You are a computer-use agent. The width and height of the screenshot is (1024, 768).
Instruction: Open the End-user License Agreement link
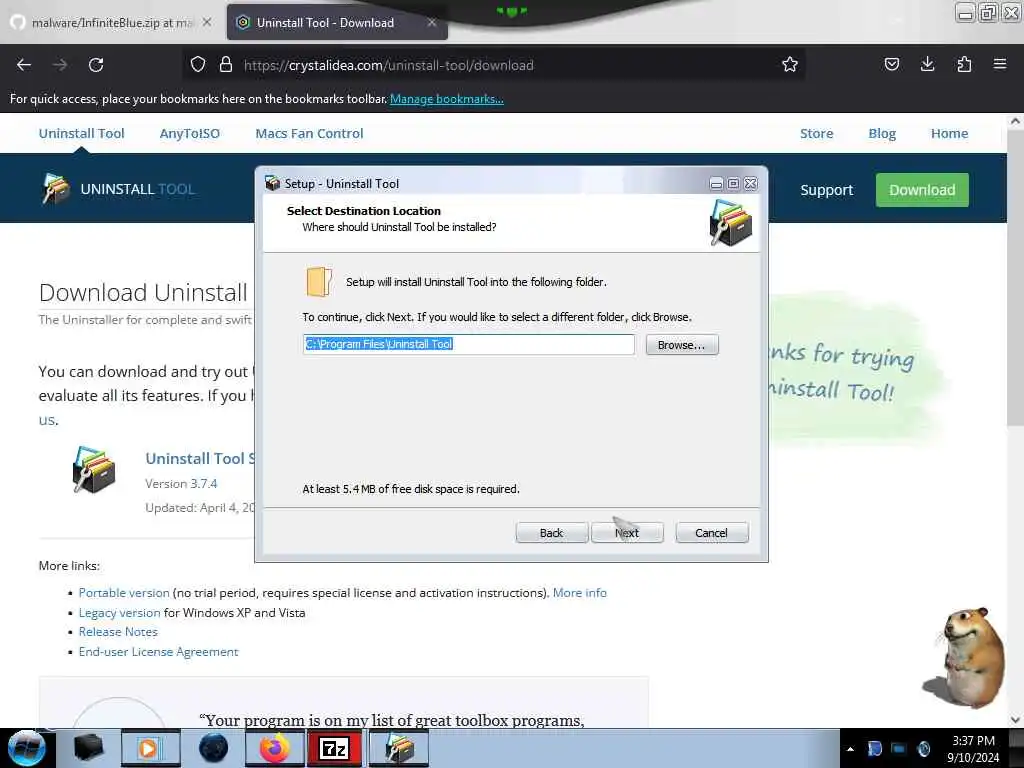(158, 652)
